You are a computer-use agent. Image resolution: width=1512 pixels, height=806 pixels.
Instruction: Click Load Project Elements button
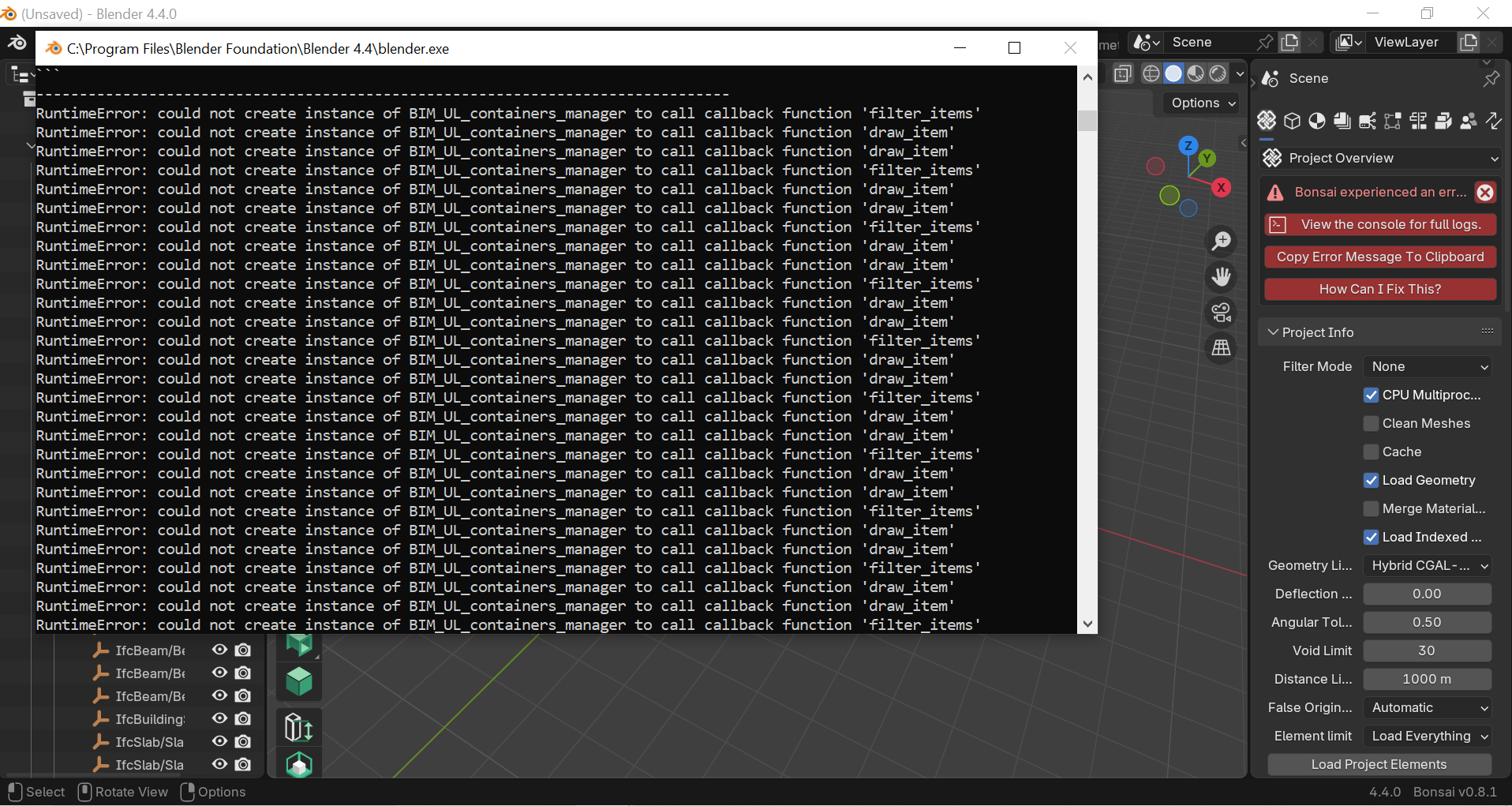[1379, 764]
